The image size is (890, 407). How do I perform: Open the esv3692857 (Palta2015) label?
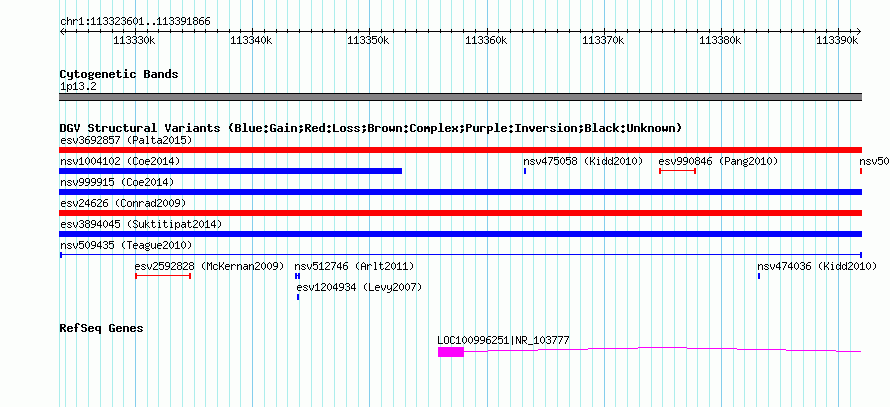click(x=126, y=140)
